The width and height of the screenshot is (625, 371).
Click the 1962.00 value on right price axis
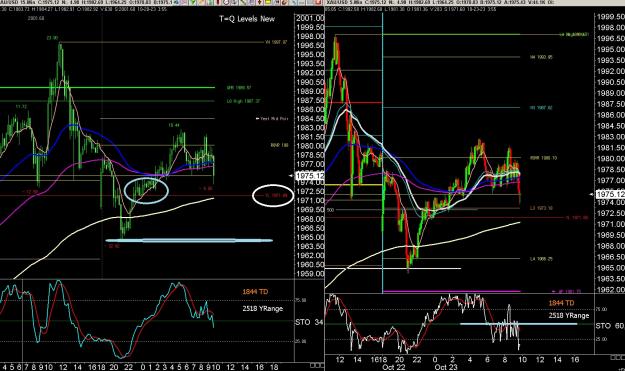611,290
